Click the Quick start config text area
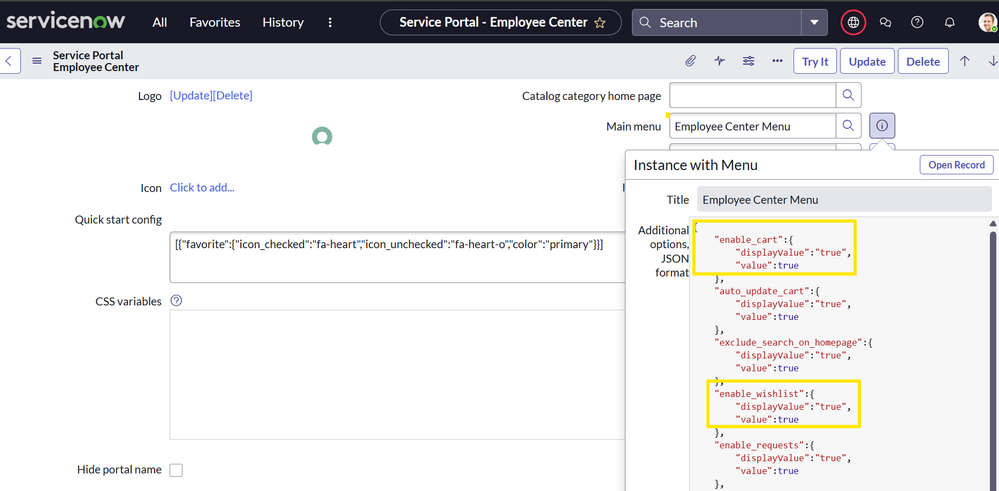Screen dimensions: 999x491 397,257
